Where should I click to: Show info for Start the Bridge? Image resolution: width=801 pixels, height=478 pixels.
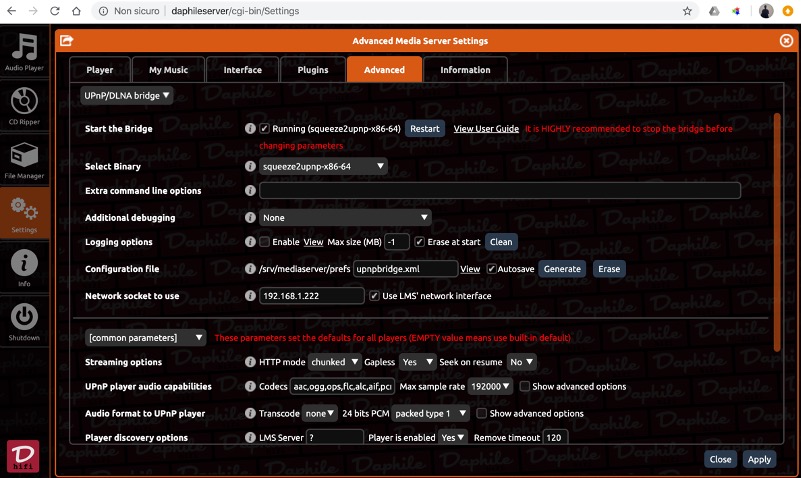250,129
